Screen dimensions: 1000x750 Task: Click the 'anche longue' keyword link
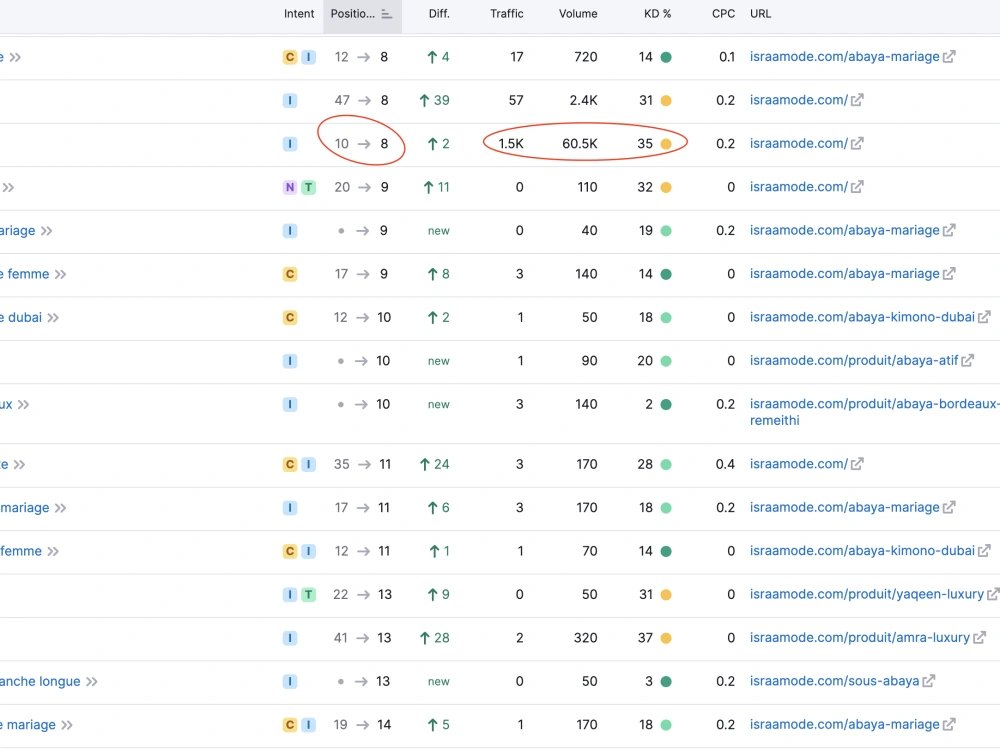click(x=40, y=682)
